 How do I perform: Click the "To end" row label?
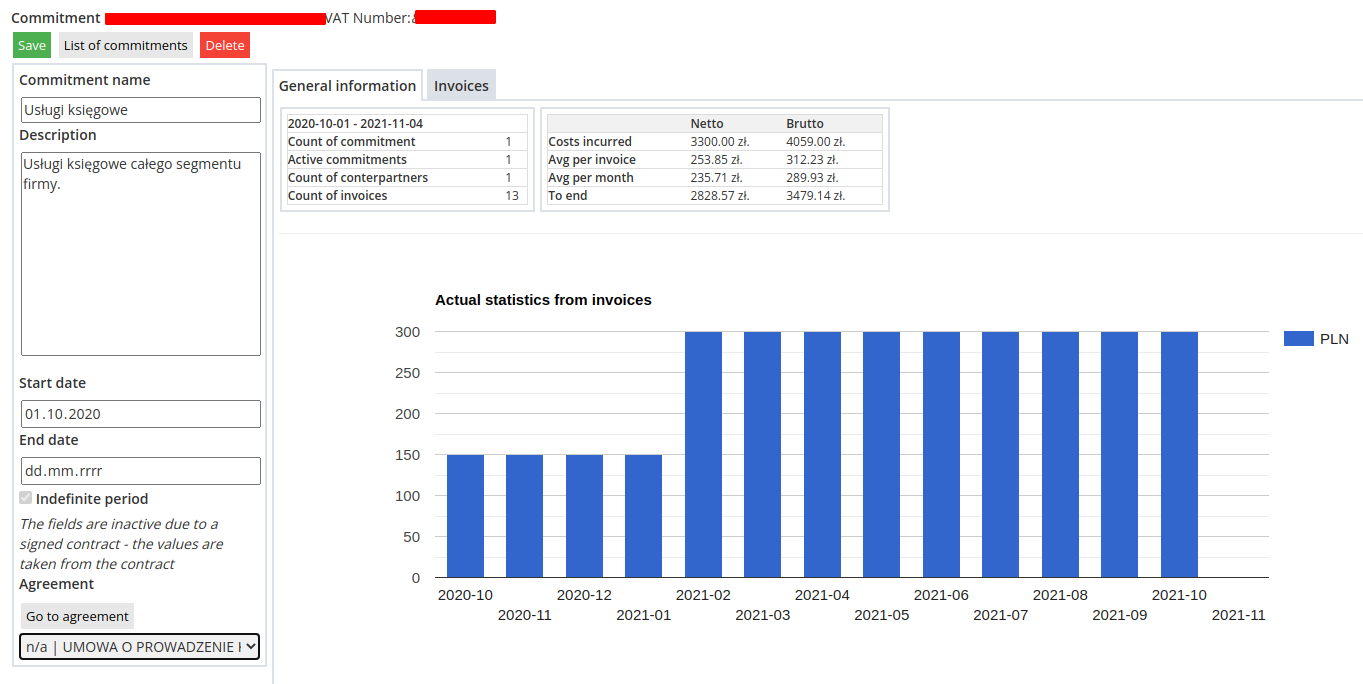pos(568,196)
